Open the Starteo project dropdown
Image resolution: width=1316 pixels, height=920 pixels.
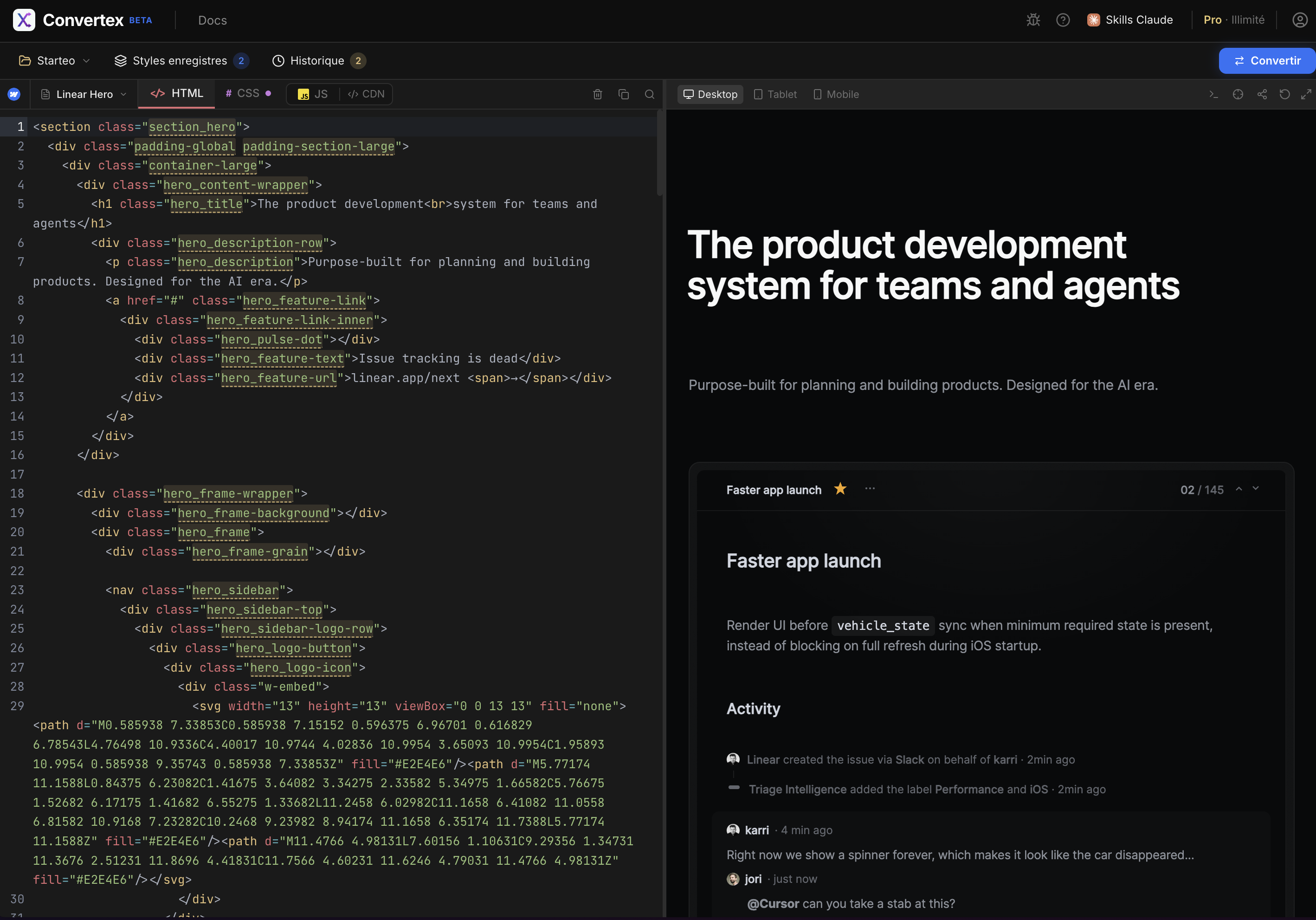54,61
